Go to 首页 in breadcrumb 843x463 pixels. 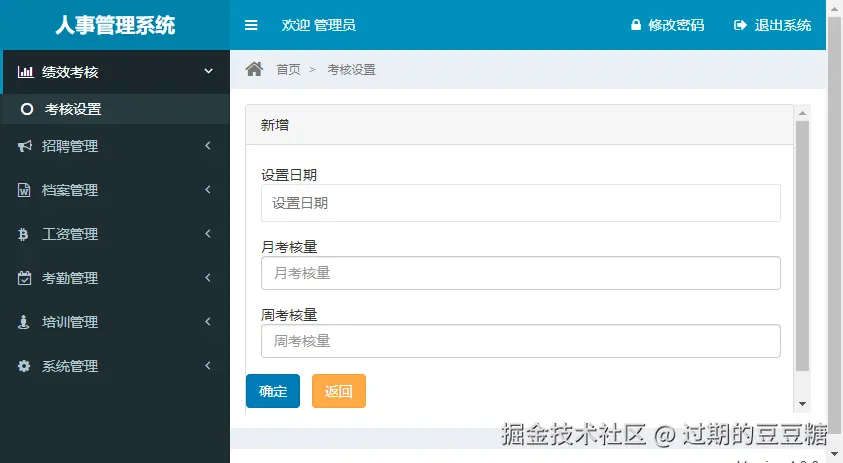(x=288, y=69)
